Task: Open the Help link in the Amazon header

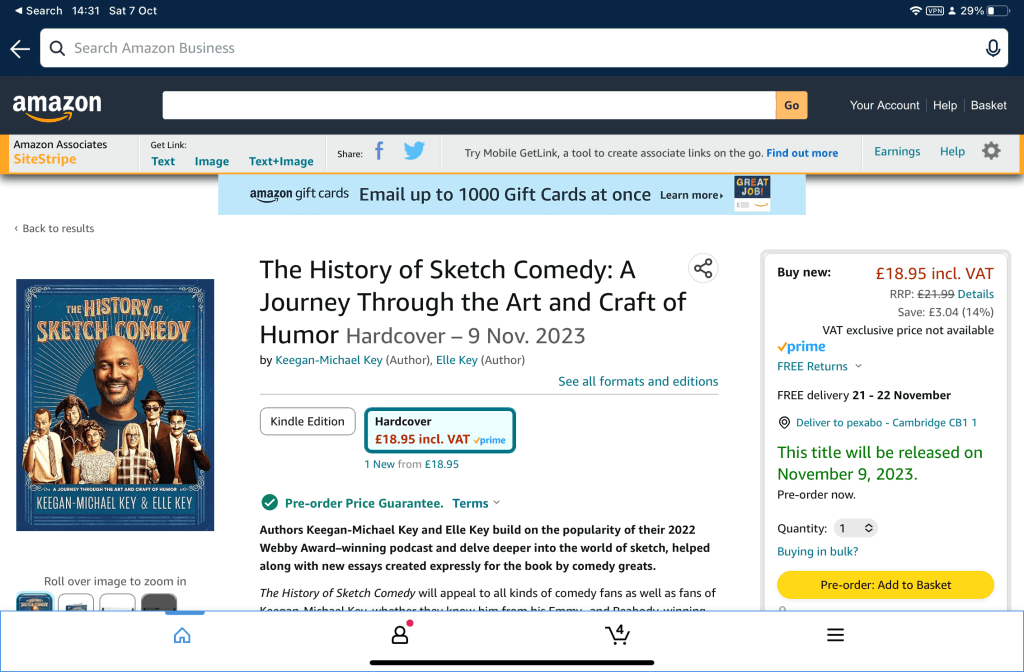Action: 944,105
